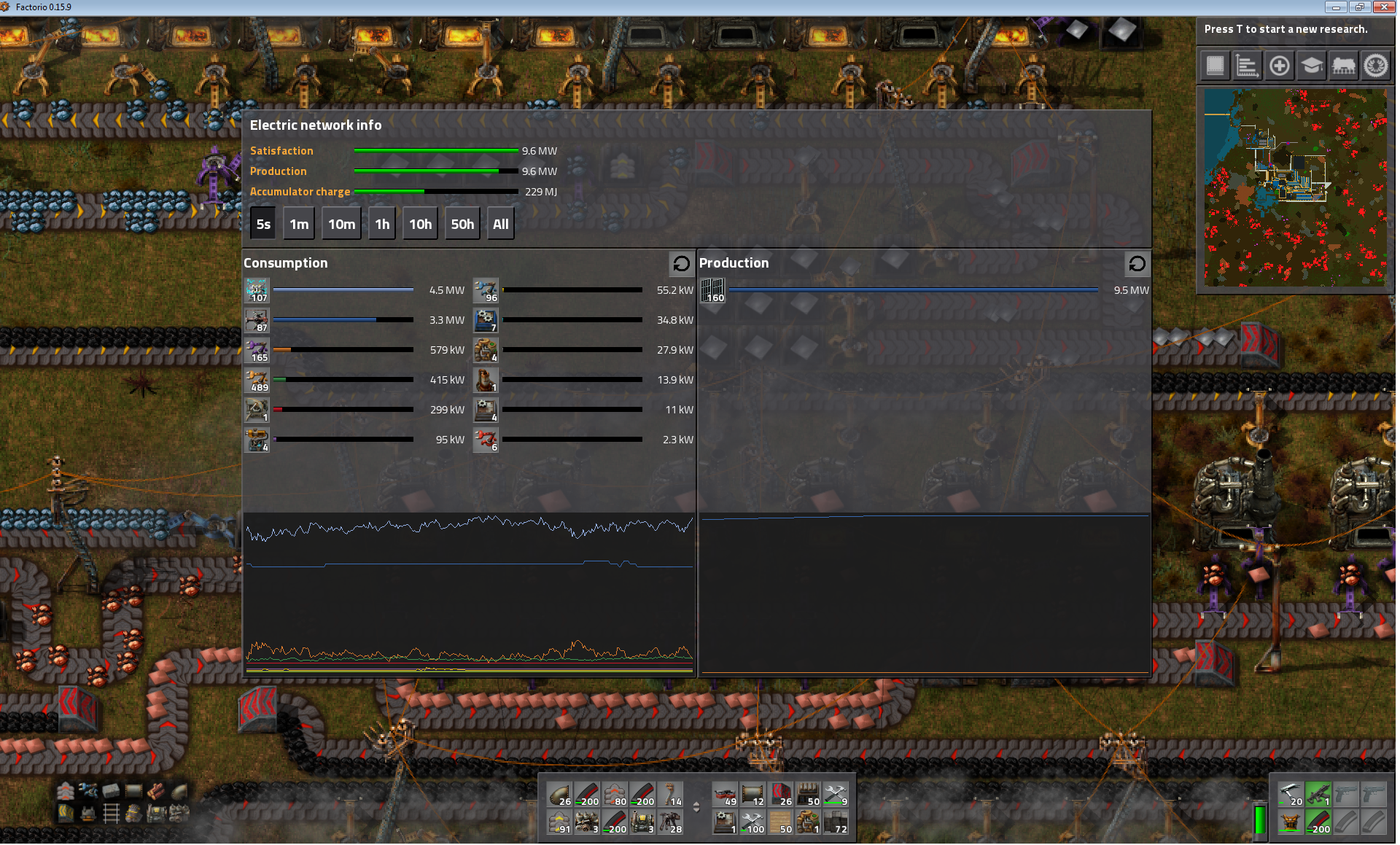1400x845 pixels.
Task: Pick the power pole item with count 14
Action: click(670, 794)
